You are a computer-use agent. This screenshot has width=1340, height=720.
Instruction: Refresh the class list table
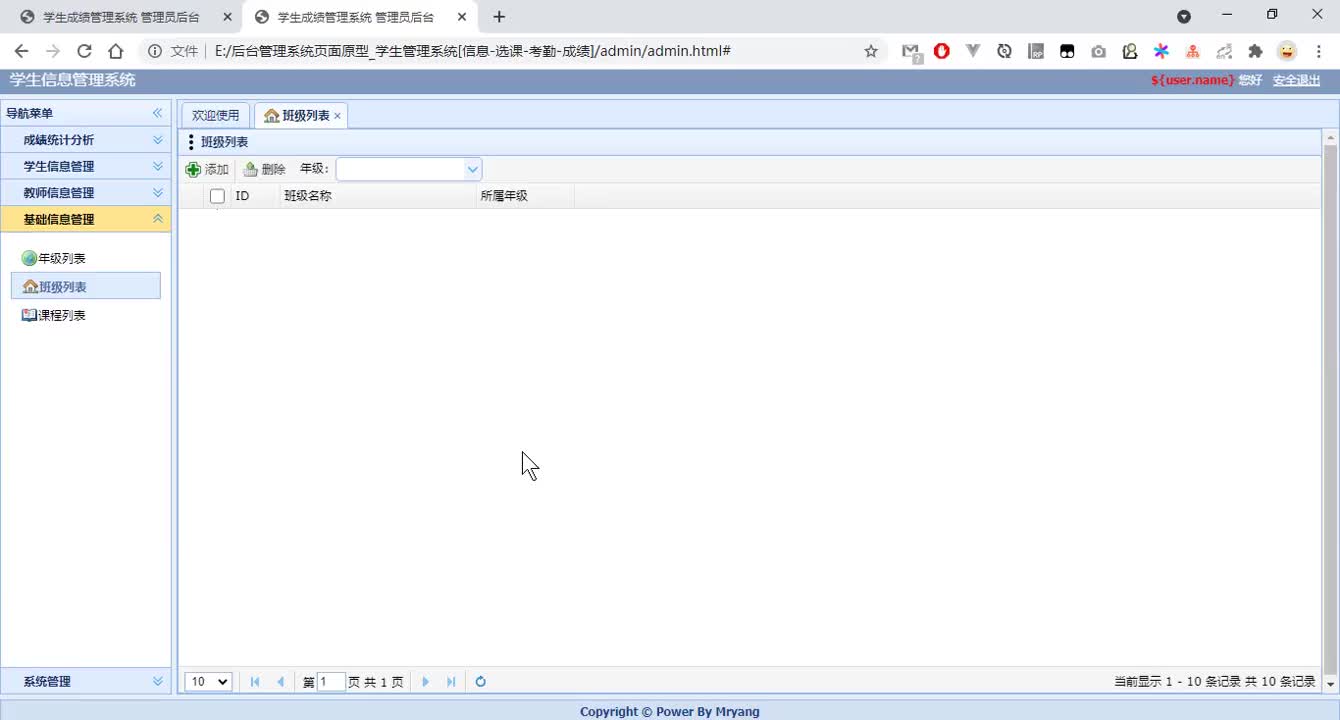click(x=480, y=682)
